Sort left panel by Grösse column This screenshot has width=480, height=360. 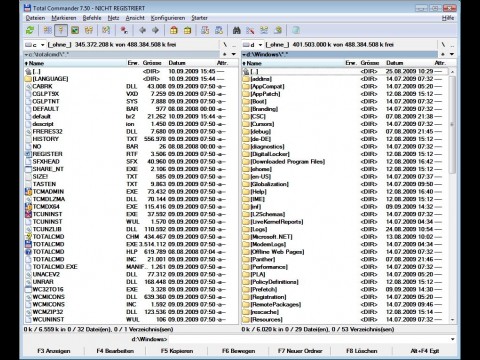point(152,63)
